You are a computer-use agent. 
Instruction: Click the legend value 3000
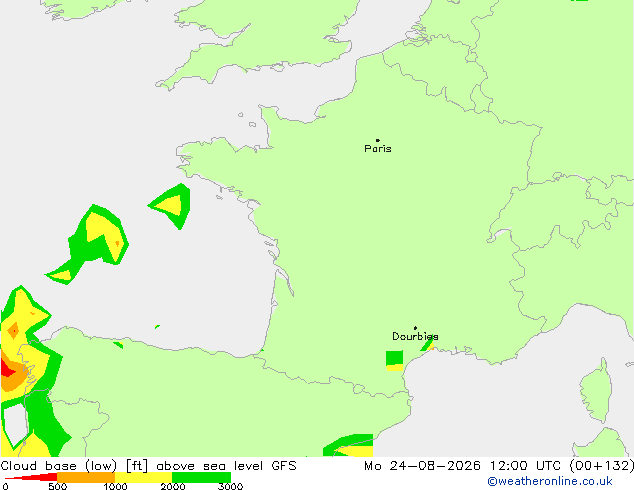tap(230, 486)
